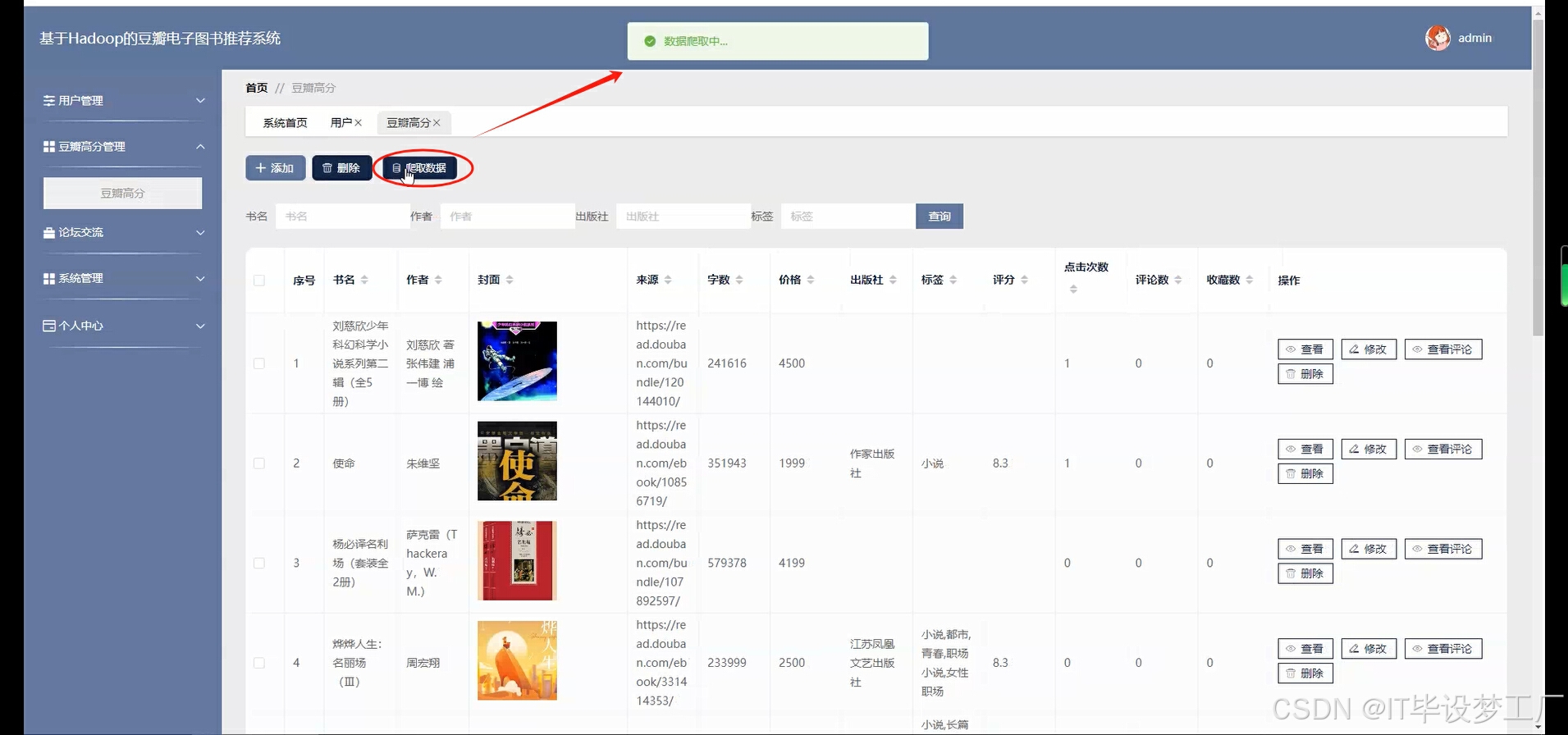Click the 爬取数据 button
Image resolution: width=1568 pixels, height=735 pixels.
click(419, 168)
